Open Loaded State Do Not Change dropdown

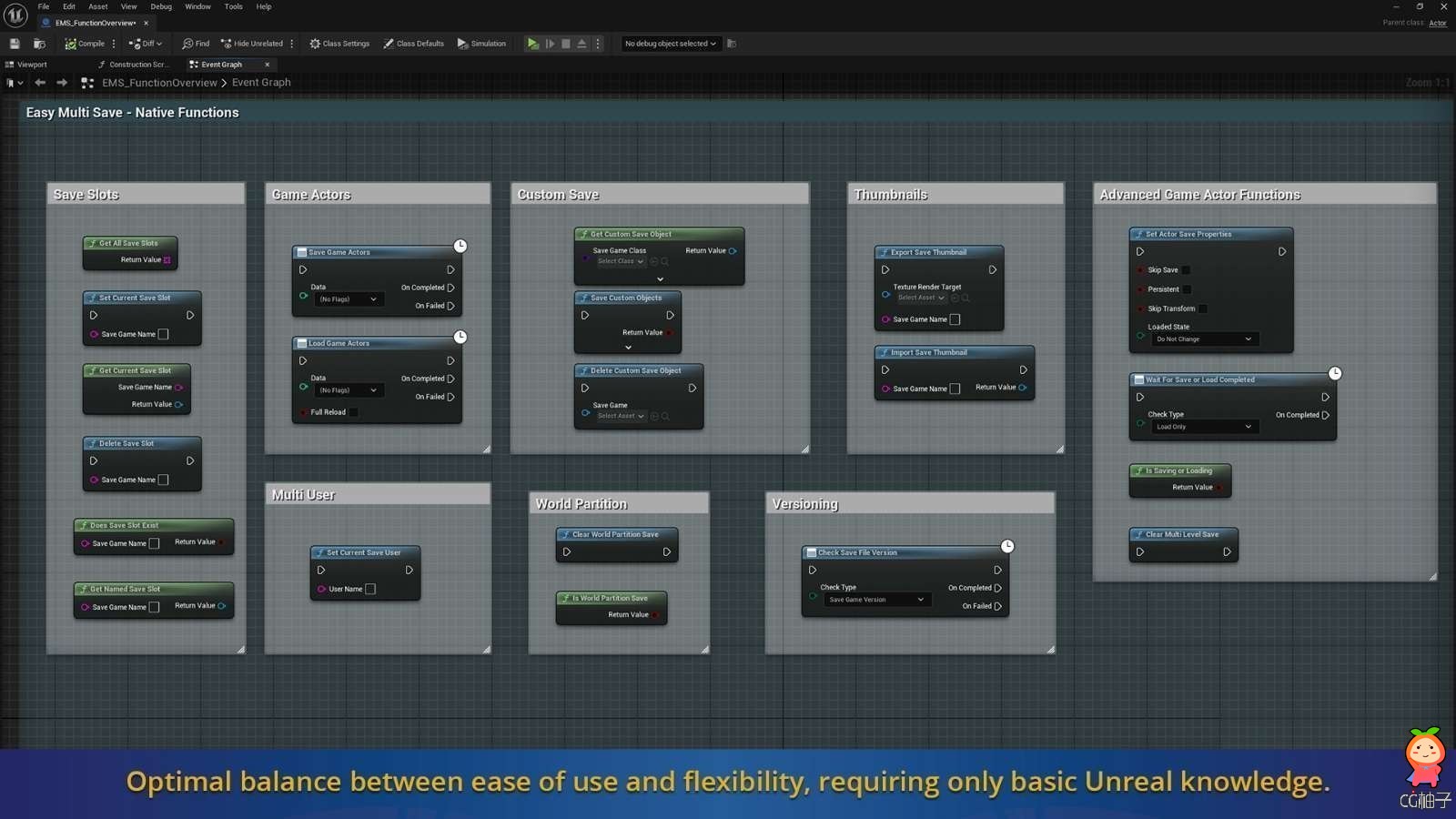click(1204, 339)
